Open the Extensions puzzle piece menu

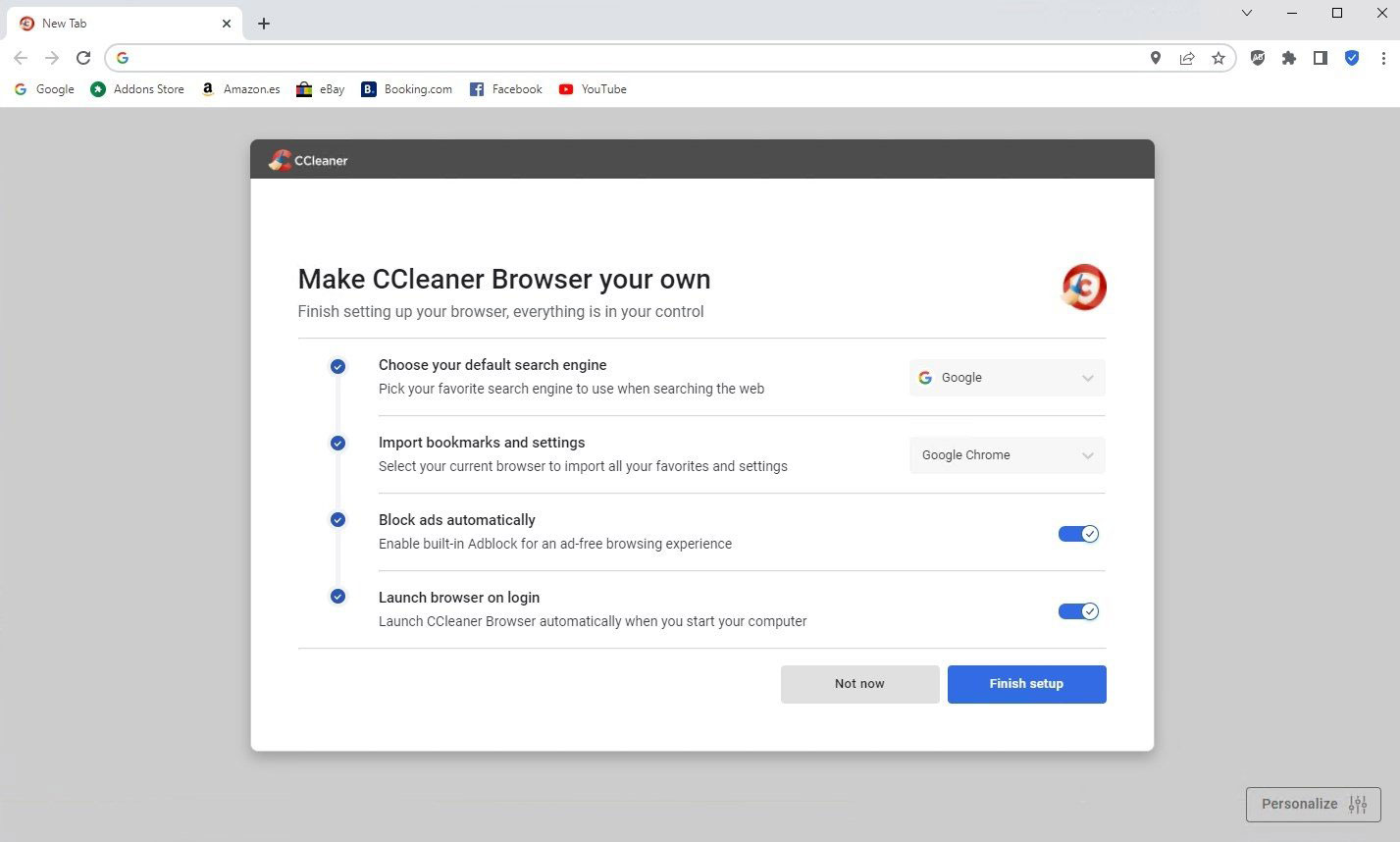point(1289,58)
